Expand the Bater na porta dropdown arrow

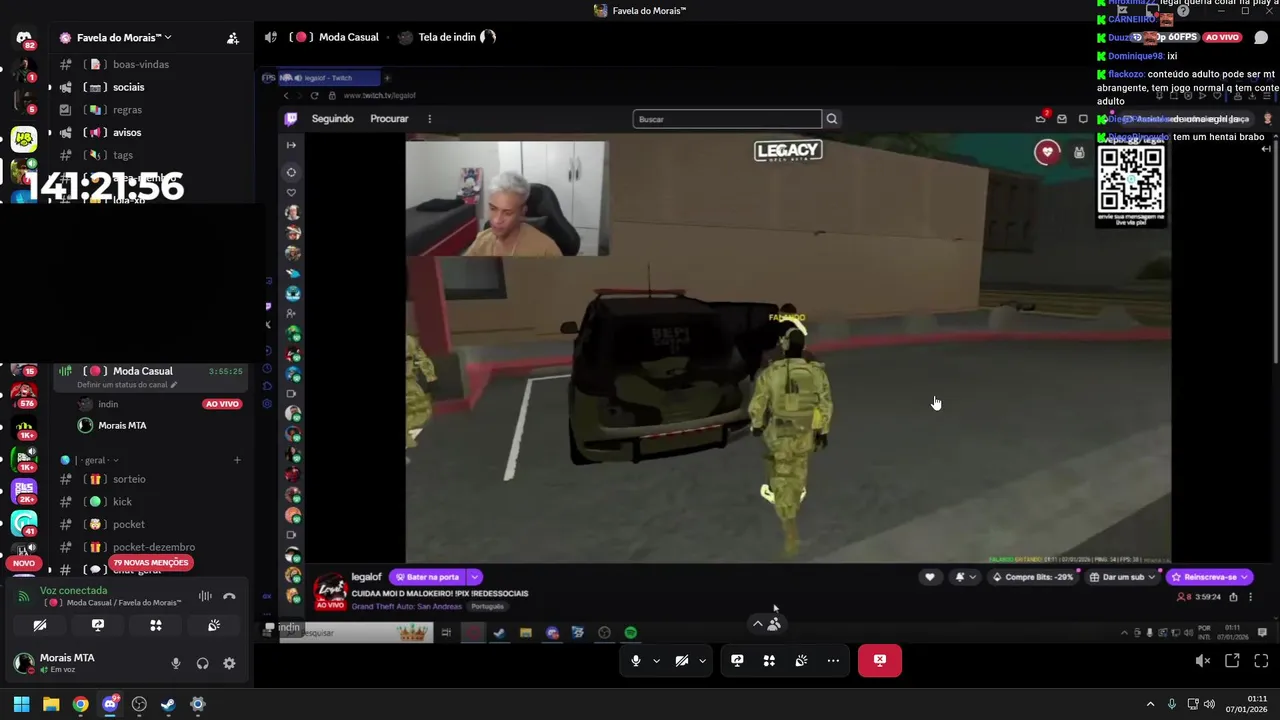tap(475, 577)
